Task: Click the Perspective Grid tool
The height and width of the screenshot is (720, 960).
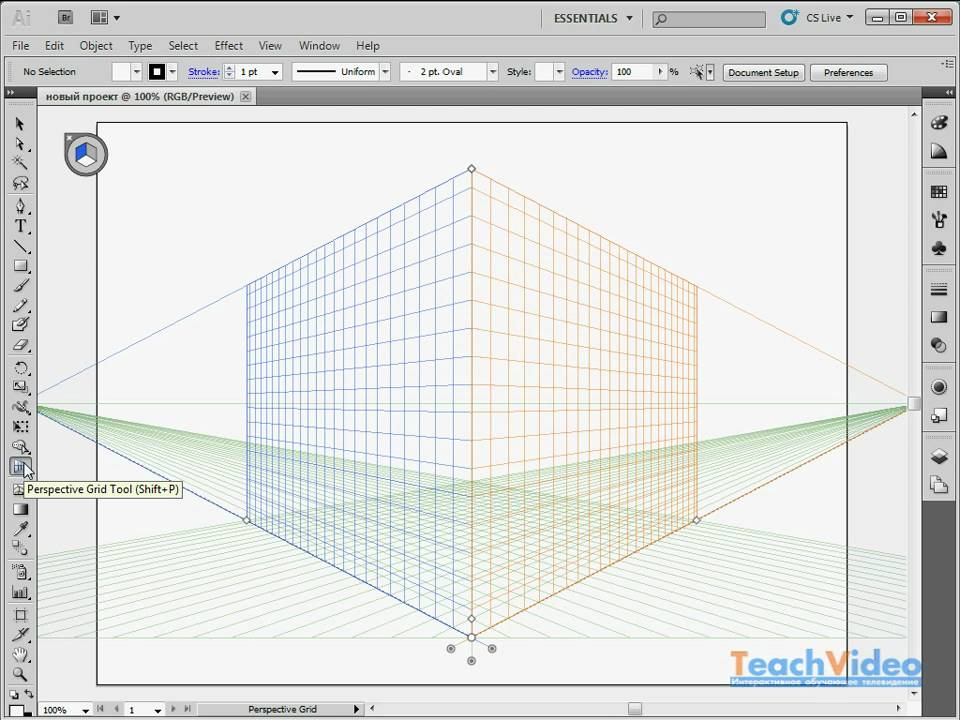Action: pyautogui.click(x=20, y=467)
